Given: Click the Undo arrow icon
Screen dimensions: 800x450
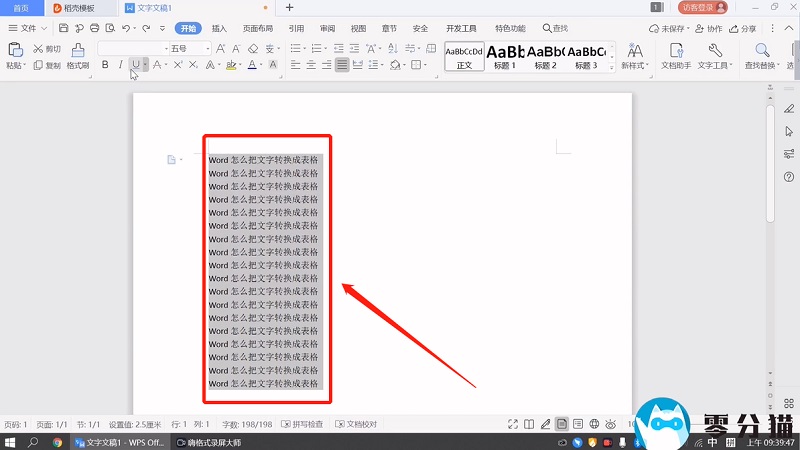Looking at the screenshot, I should pyautogui.click(x=123, y=29).
